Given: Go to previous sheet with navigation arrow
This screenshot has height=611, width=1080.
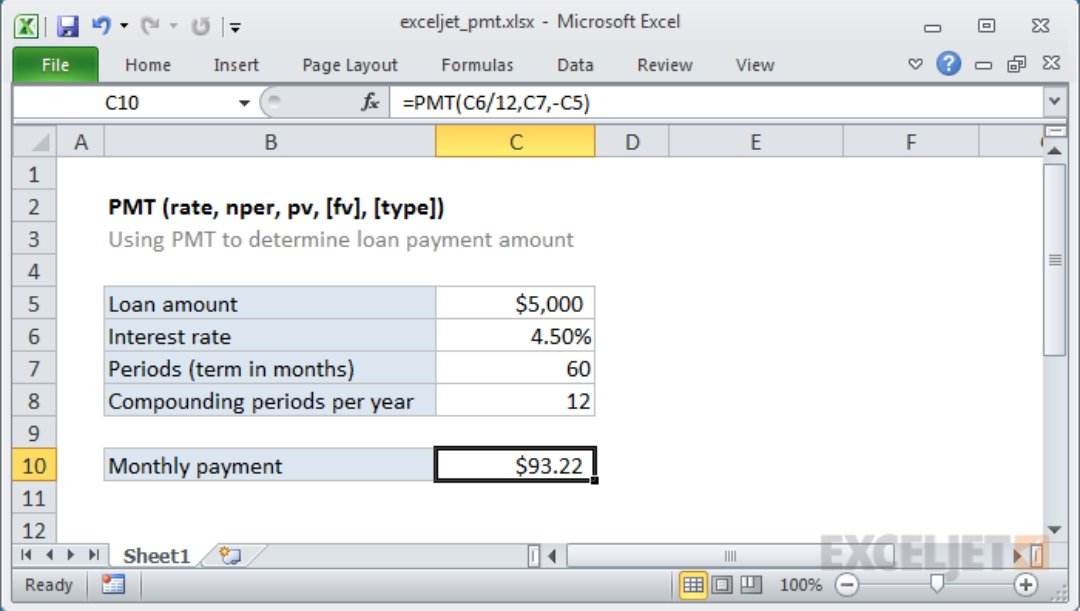Looking at the screenshot, I should point(49,555).
